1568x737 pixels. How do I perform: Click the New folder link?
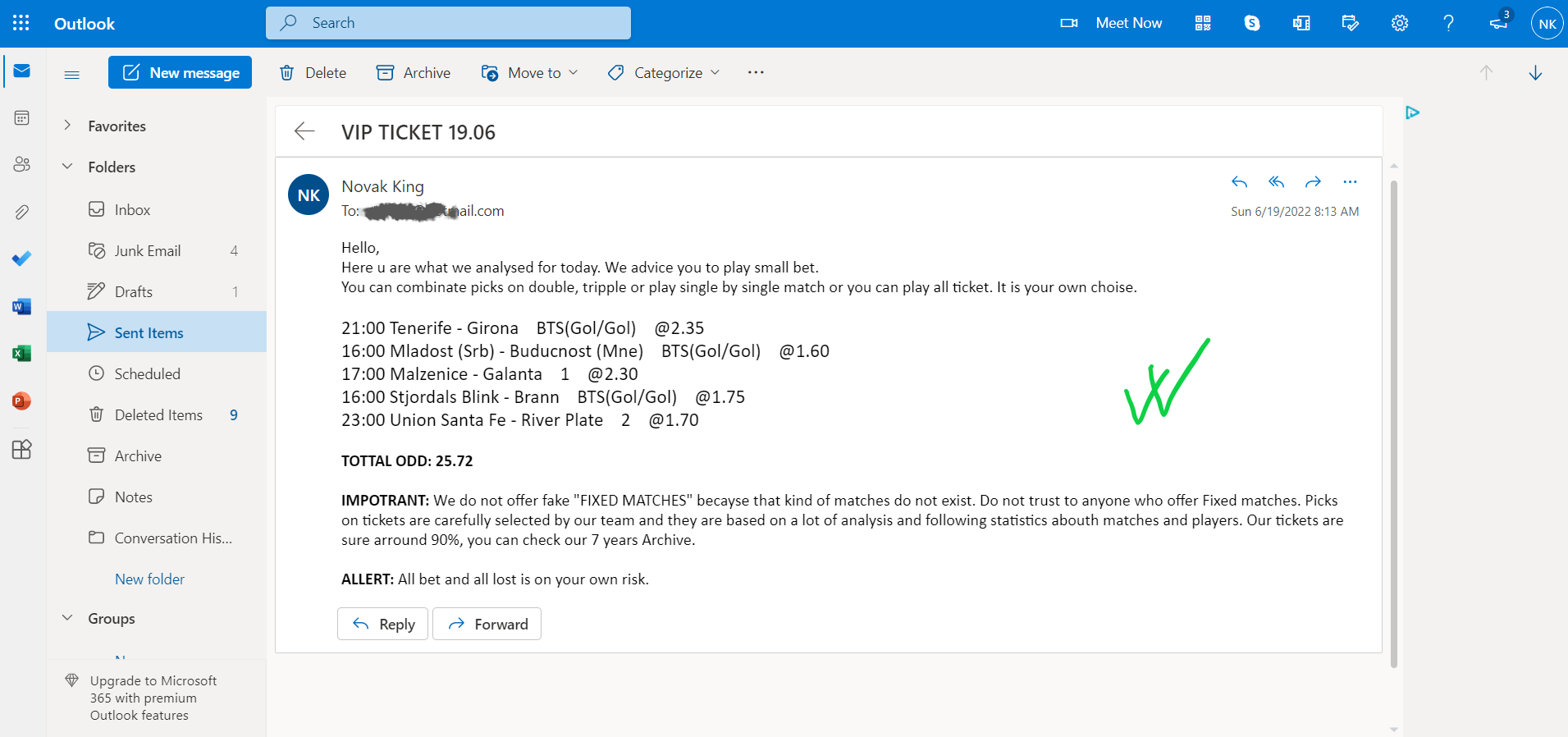click(x=149, y=579)
